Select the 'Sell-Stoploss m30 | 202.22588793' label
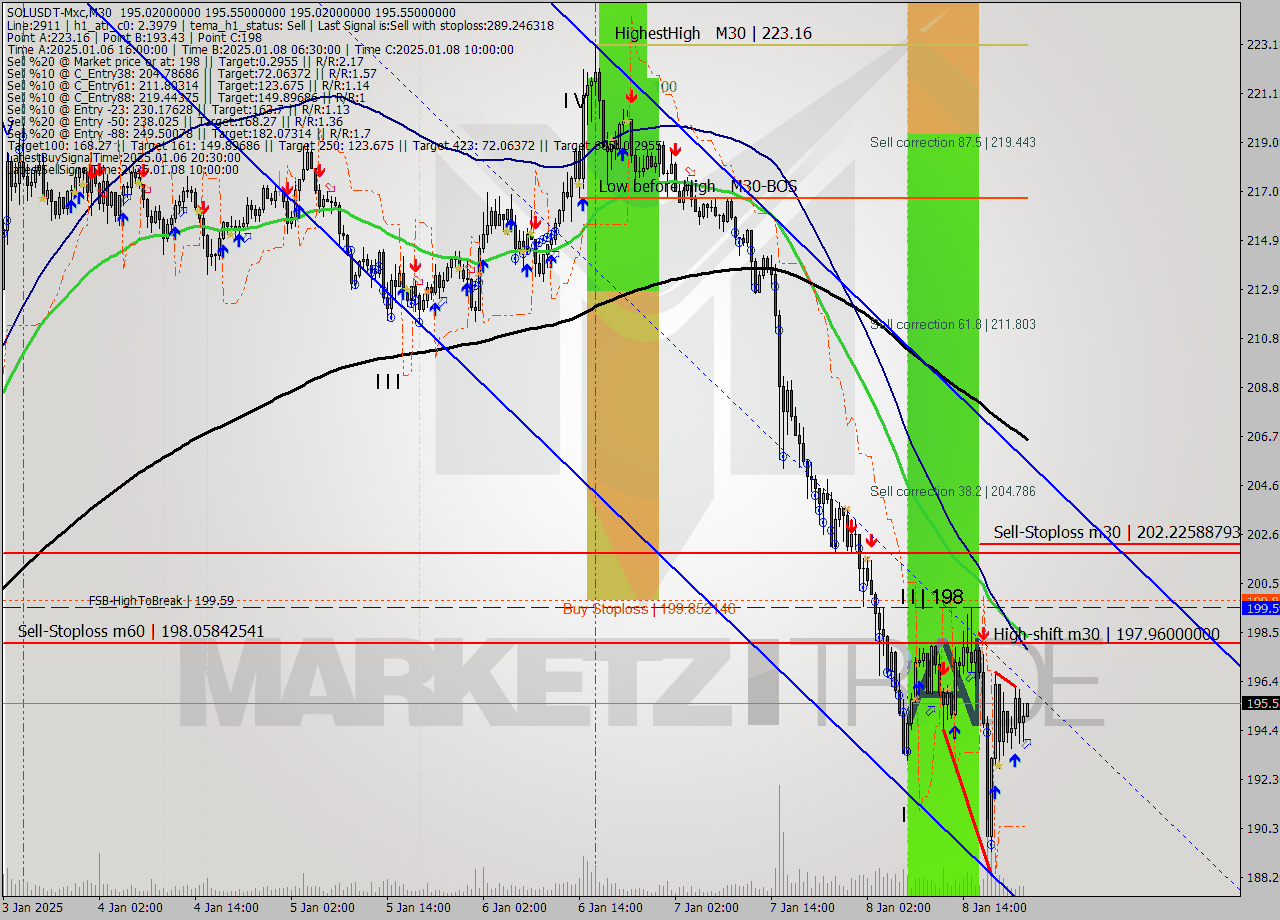This screenshot has width=1280, height=920. click(1117, 532)
